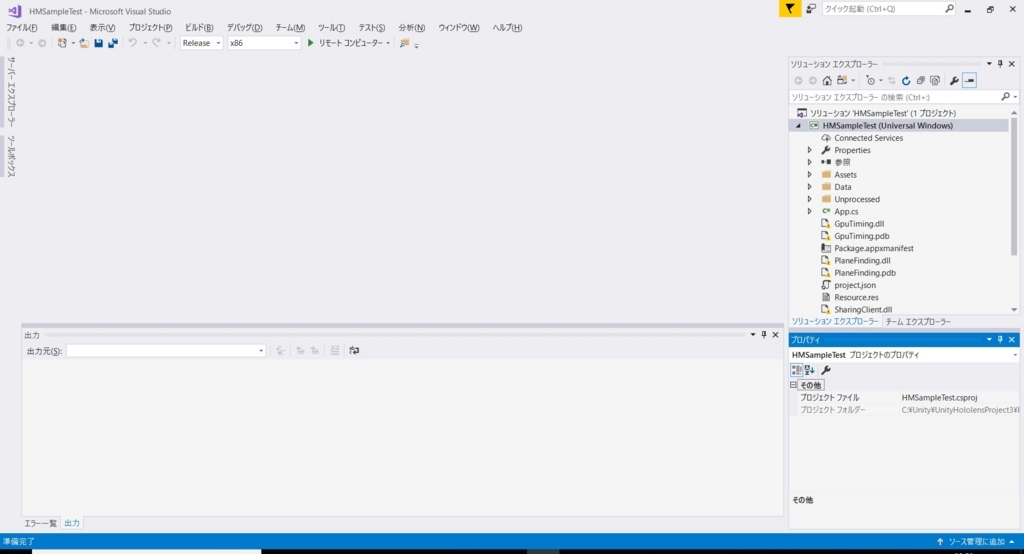Image resolution: width=1024 pixels, height=554 pixels.
Task: Click the New Project toolbar icon
Action: pos(61,43)
